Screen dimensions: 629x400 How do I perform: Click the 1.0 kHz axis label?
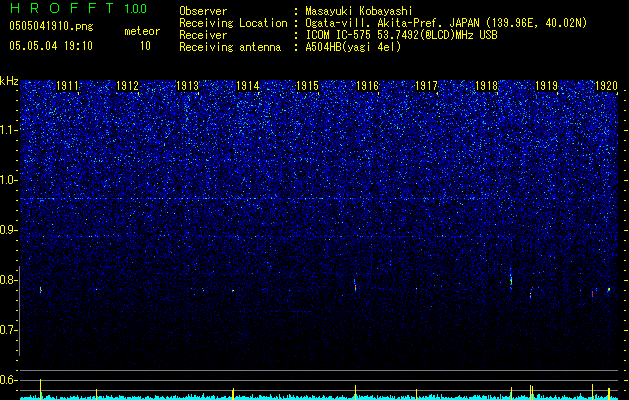tap(8, 180)
